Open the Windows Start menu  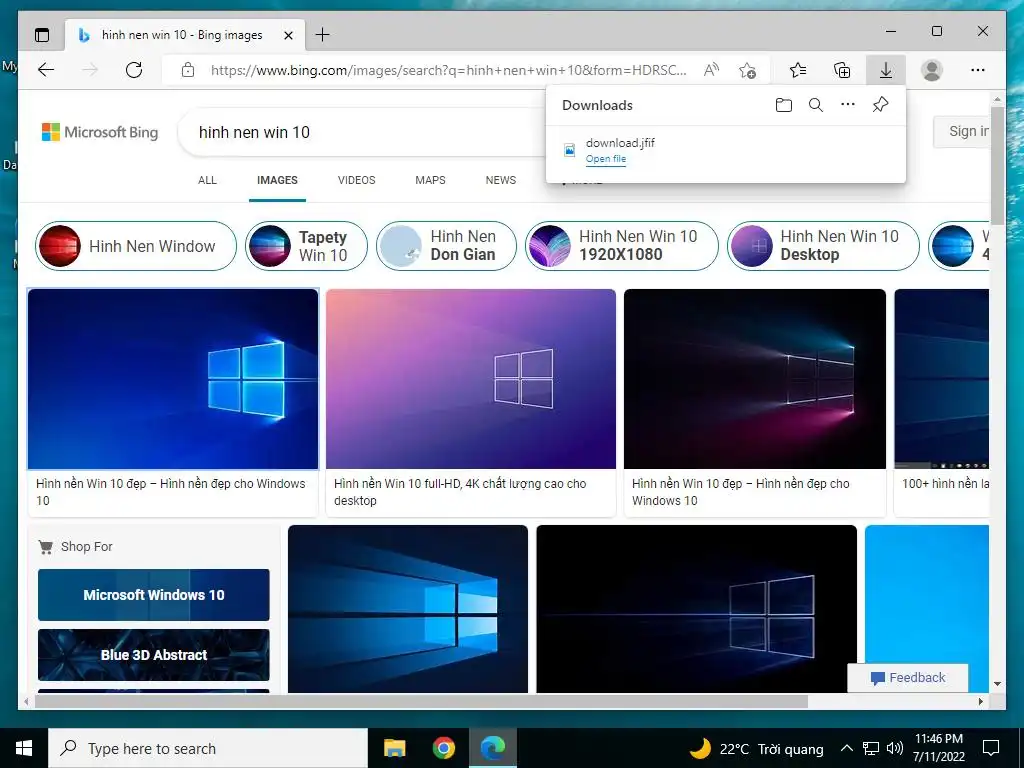[24, 748]
